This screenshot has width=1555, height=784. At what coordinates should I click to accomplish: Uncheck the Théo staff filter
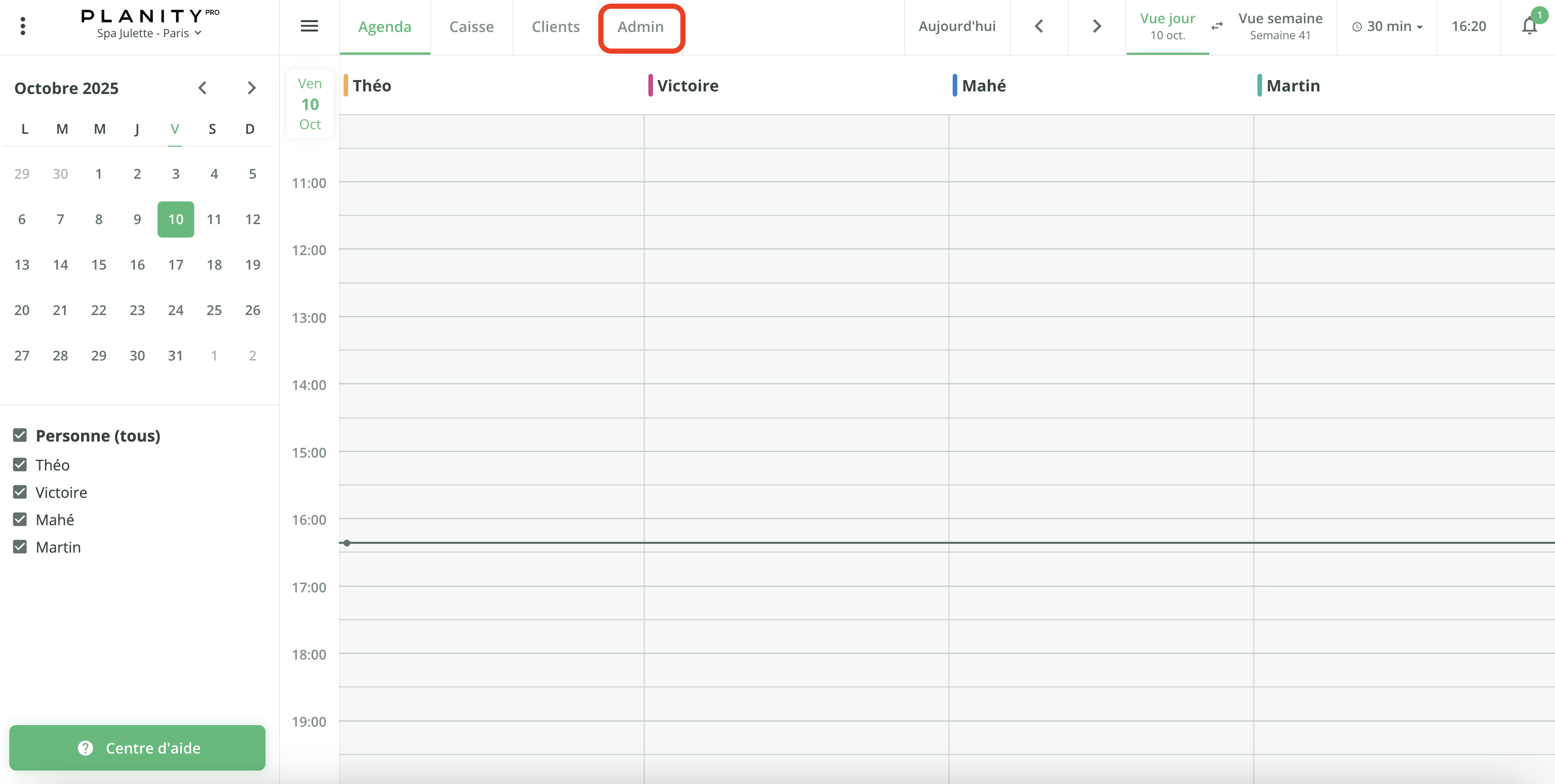[x=20, y=465]
